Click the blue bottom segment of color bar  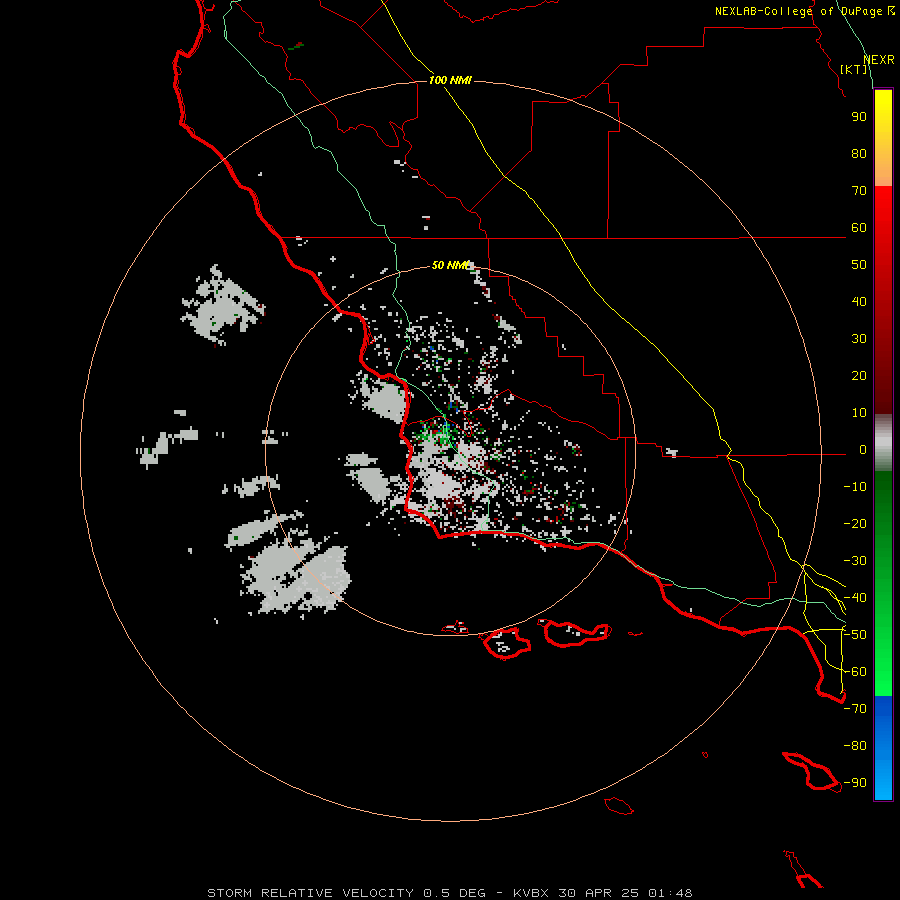pos(883,748)
